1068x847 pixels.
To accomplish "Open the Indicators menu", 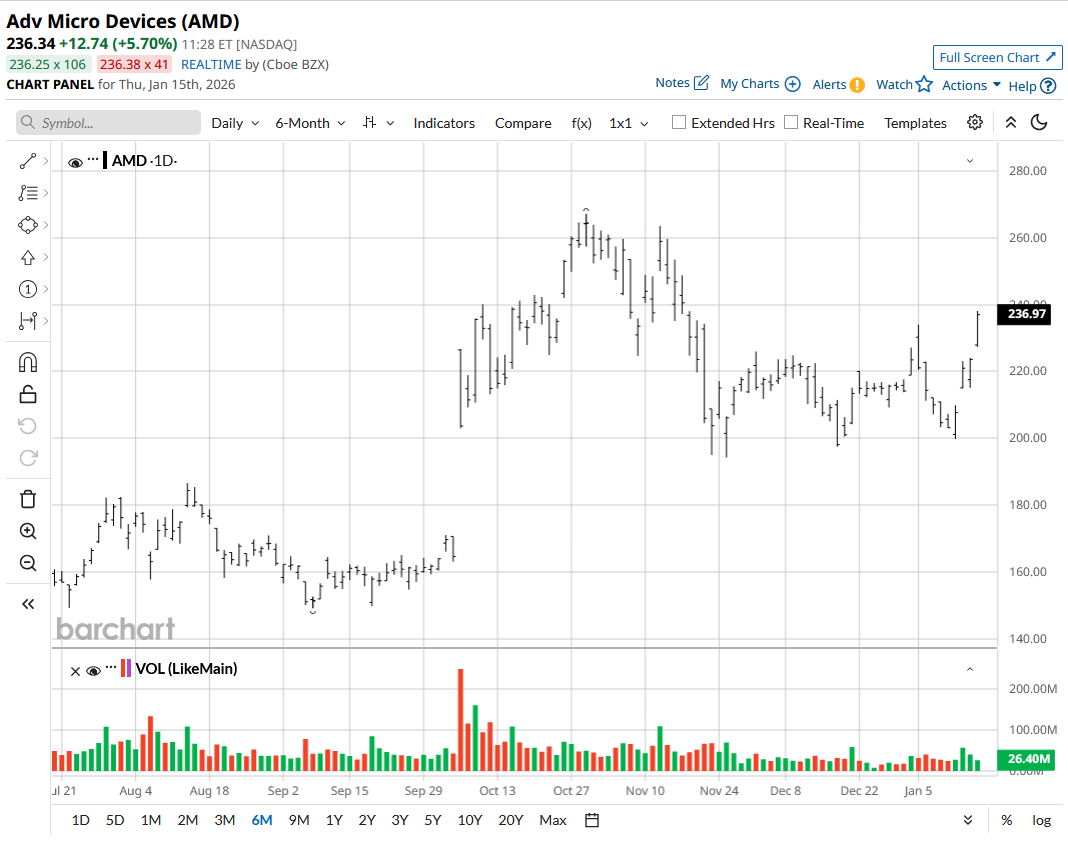I will click(444, 123).
